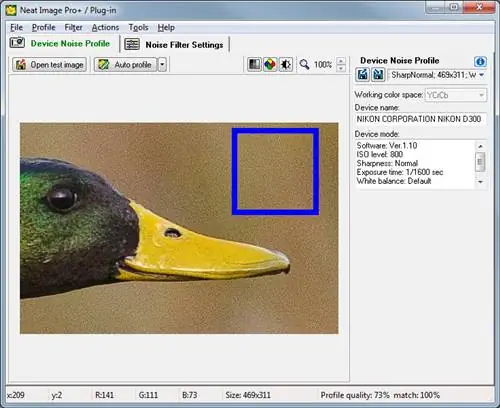Click the Device mode scrollbar down arrow
This screenshot has height=408, width=500.
(480, 182)
